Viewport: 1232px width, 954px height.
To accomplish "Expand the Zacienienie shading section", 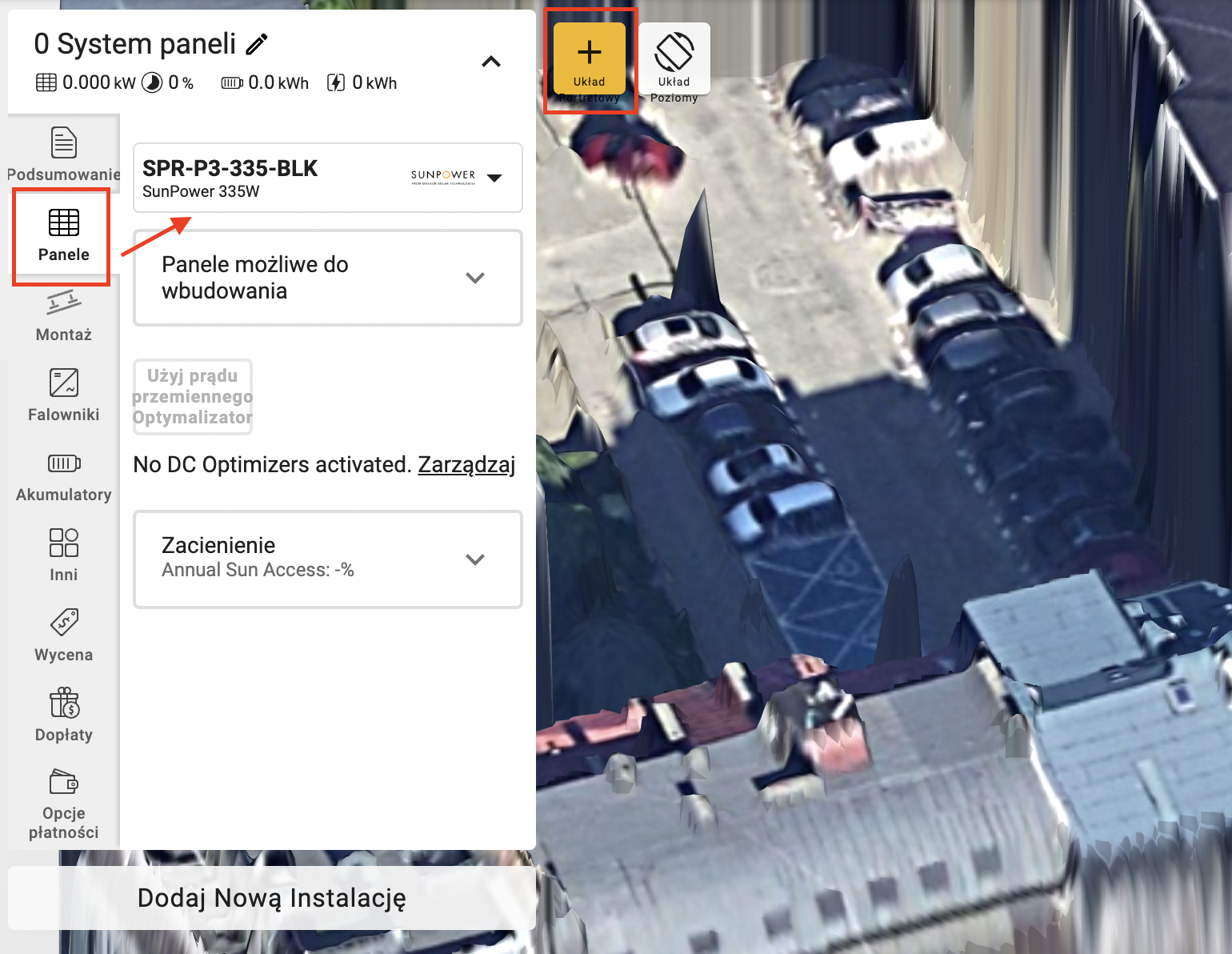I will coord(328,559).
